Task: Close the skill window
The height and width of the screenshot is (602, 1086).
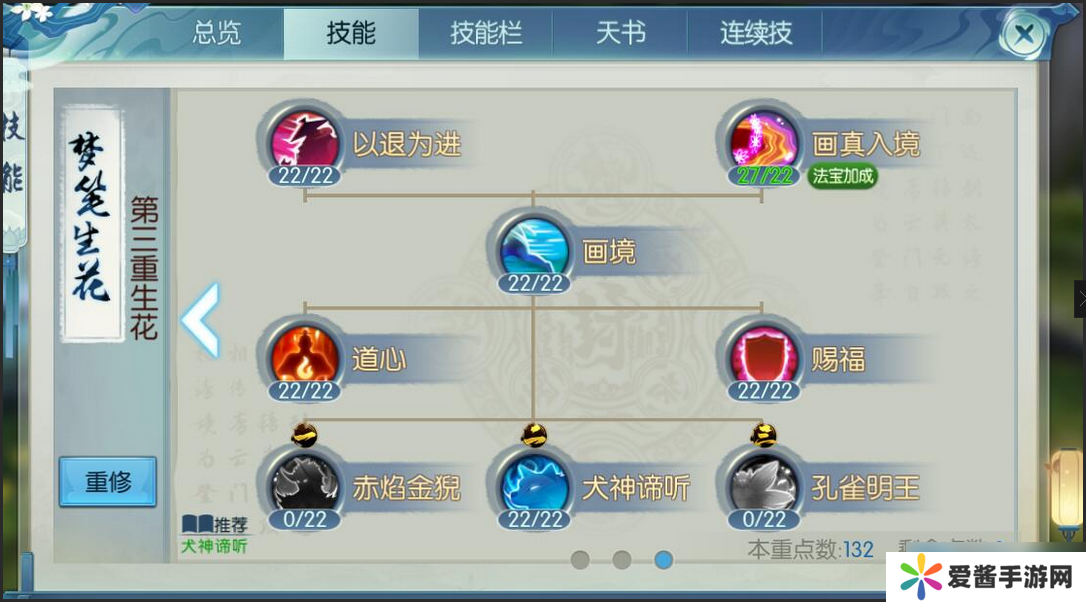Action: 1024,33
